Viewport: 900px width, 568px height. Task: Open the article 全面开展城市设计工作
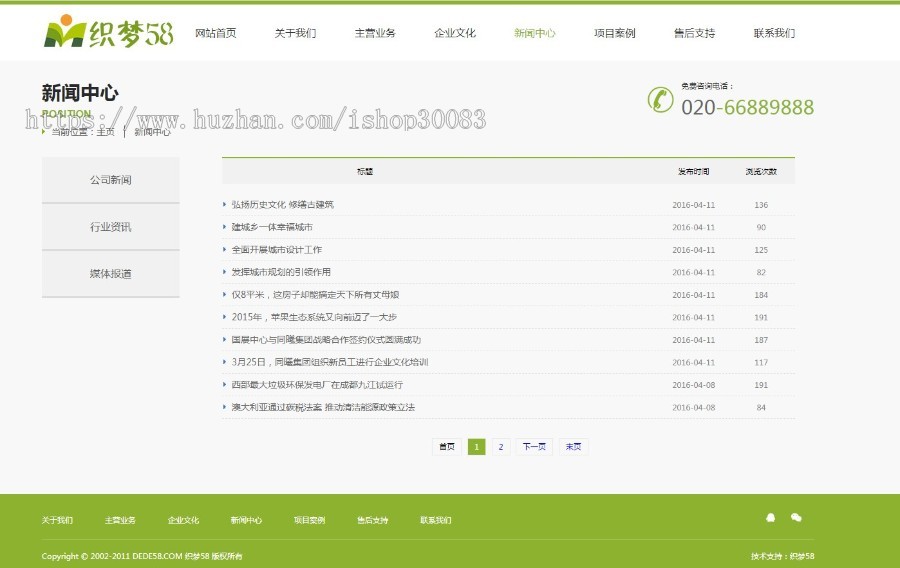coord(276,250)
